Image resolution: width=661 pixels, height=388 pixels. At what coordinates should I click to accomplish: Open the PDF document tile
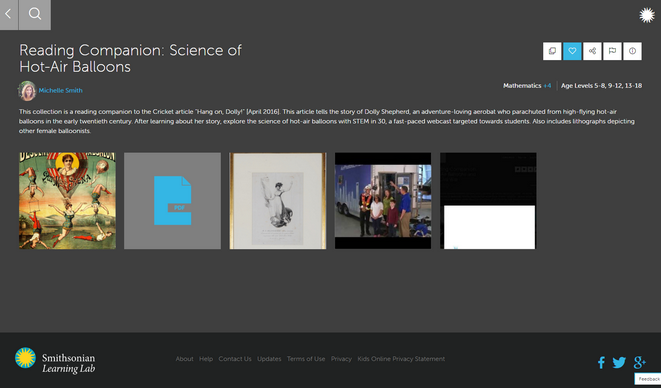[x=172, y=201]
